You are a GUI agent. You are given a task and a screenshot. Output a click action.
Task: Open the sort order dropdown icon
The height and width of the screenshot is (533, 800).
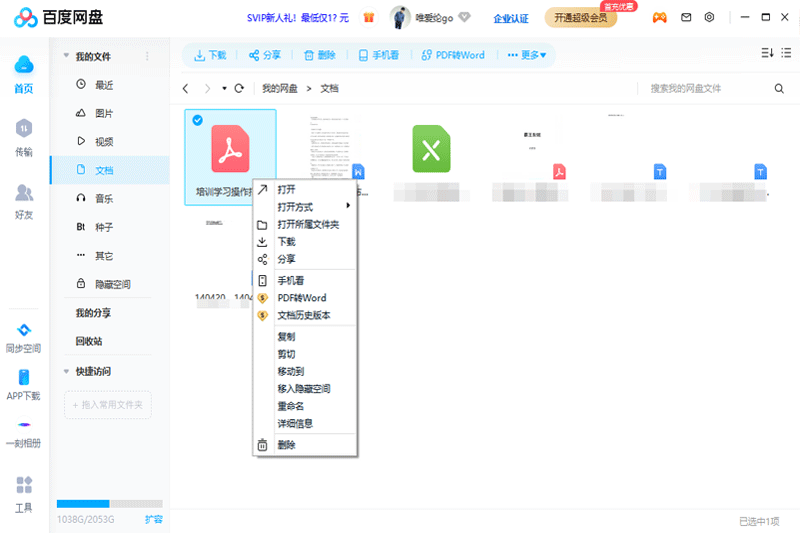pyautogui.click(x=767, y=53)
